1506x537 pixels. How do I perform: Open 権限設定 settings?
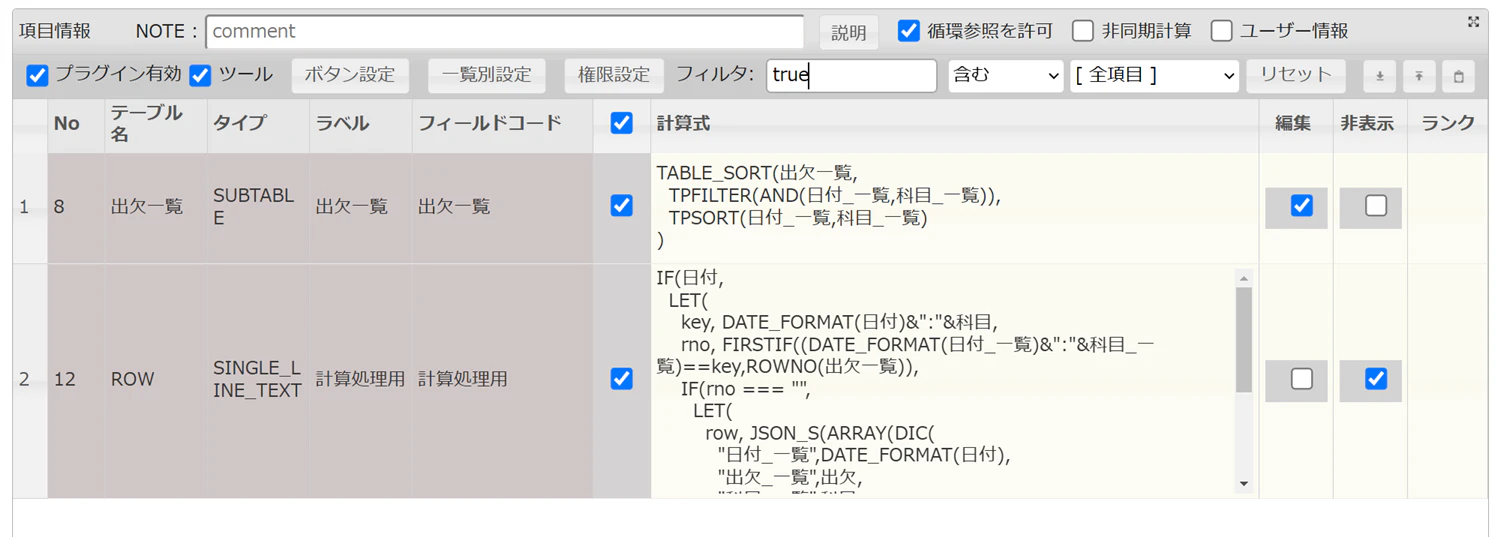click(614, 76)
